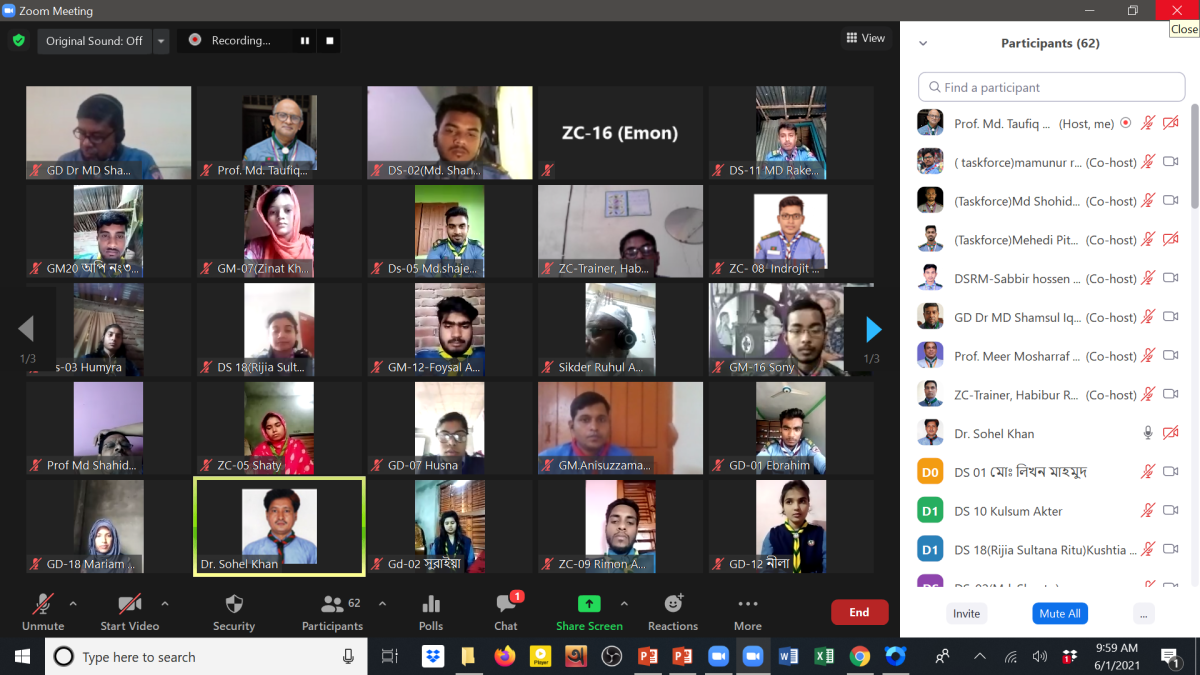
Task: Open the Polls panel
Action: point(431,611)
